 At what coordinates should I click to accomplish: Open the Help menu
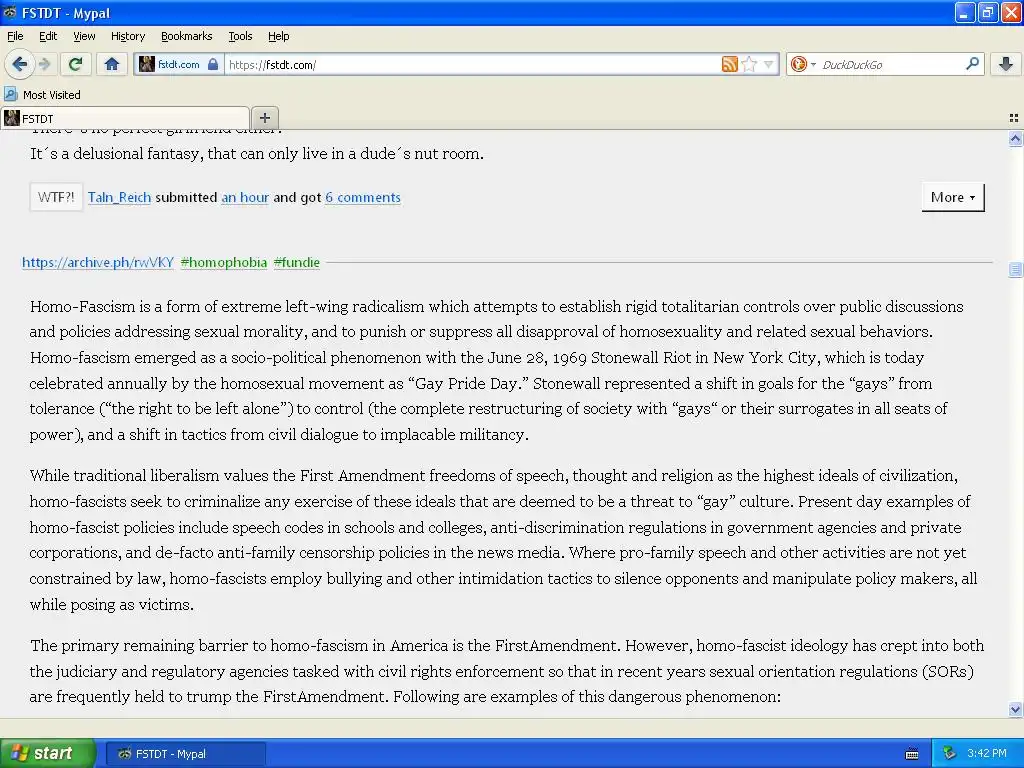279,36
